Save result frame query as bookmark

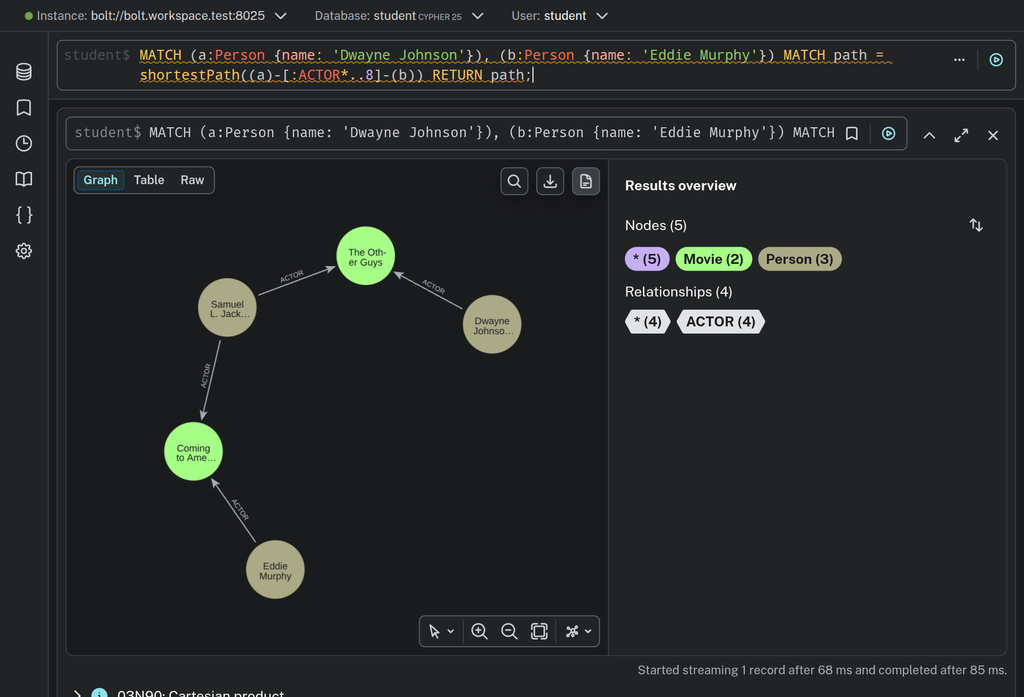coord(852,134)
